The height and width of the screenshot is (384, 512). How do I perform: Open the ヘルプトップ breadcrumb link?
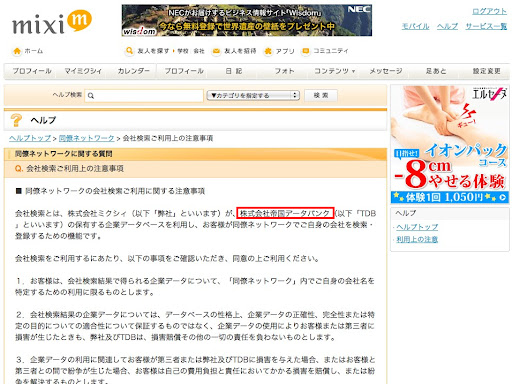pos(30,138)
